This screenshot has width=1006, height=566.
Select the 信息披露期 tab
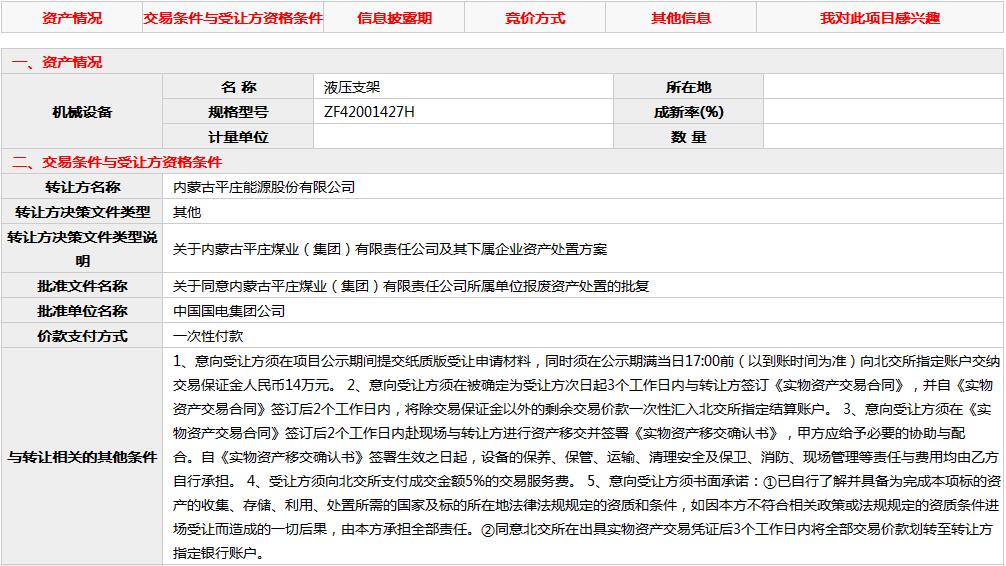coord(394,18)
